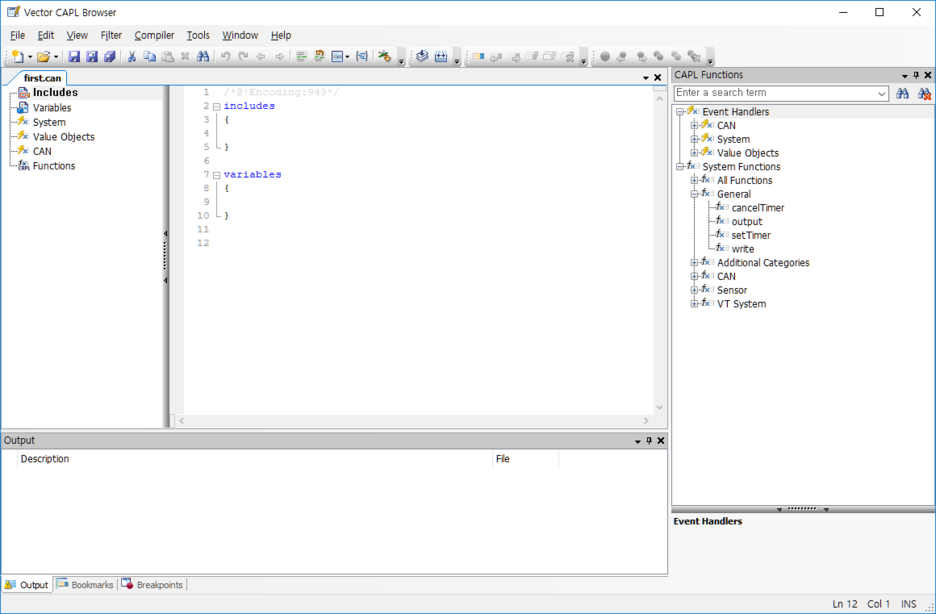Click the Delete X icon in toolbar

point(185,57)
